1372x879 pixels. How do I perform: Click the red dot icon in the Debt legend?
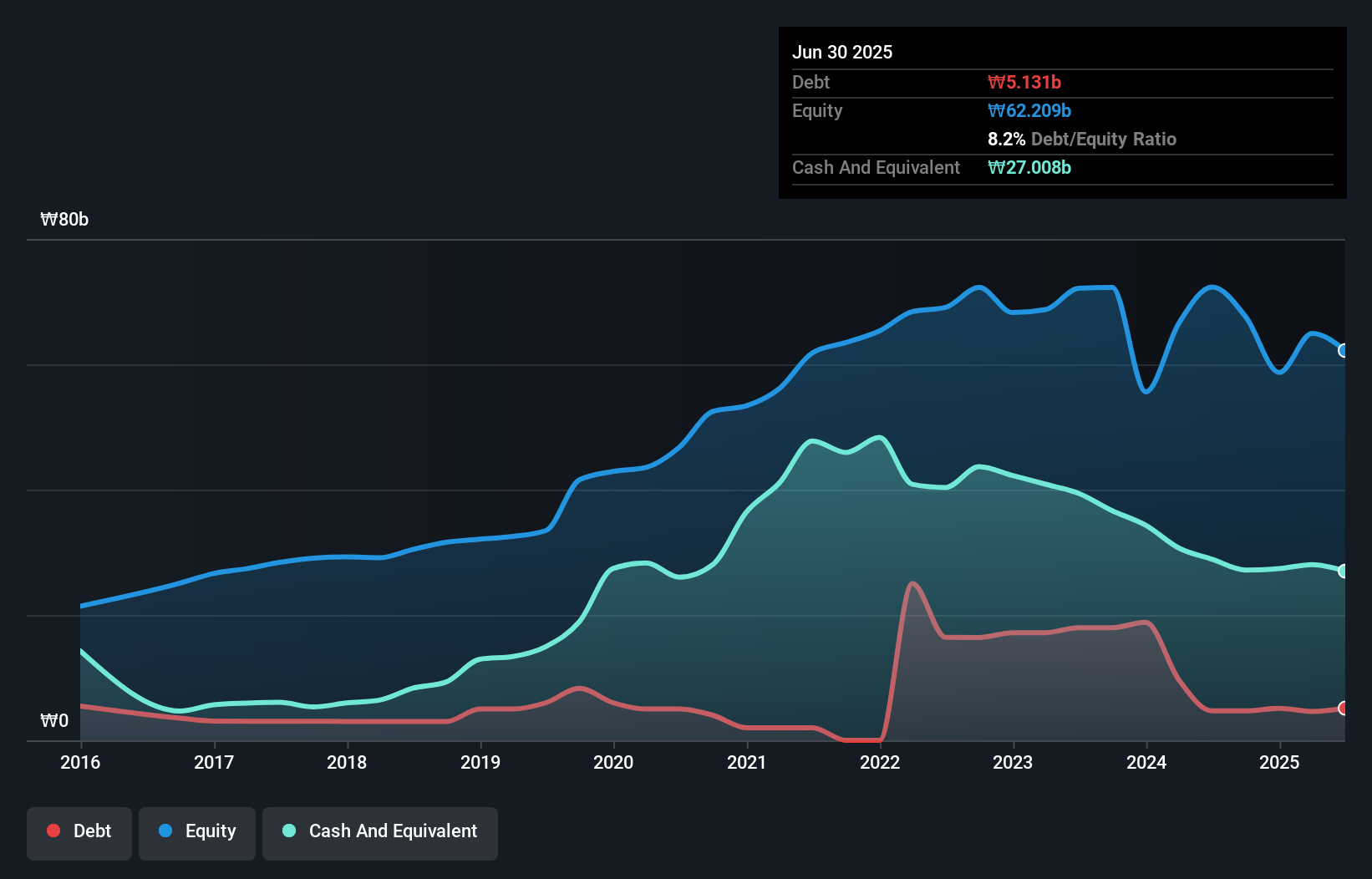[53, 831]
